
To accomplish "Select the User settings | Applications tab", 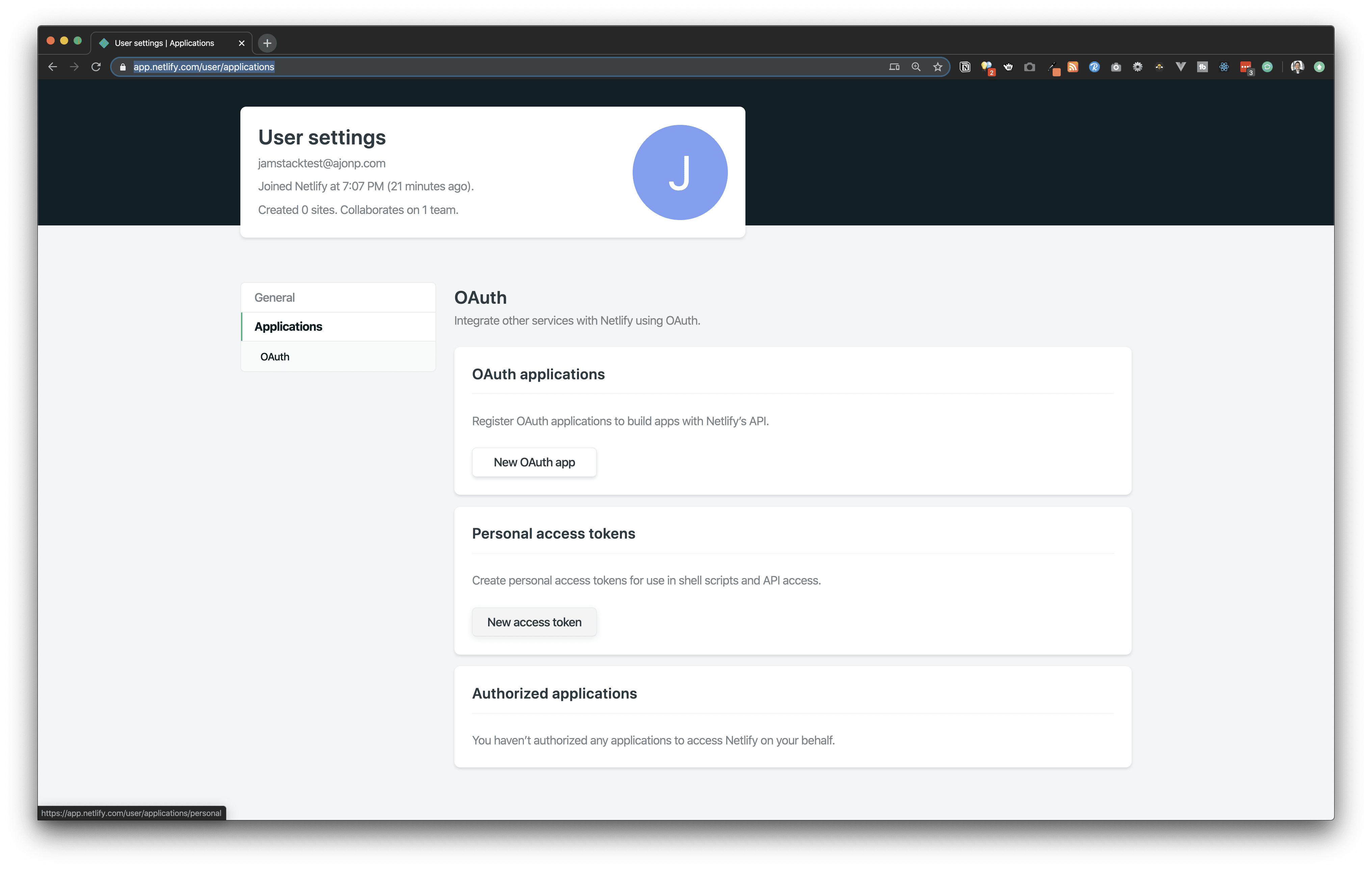I will tap(171, 43).
